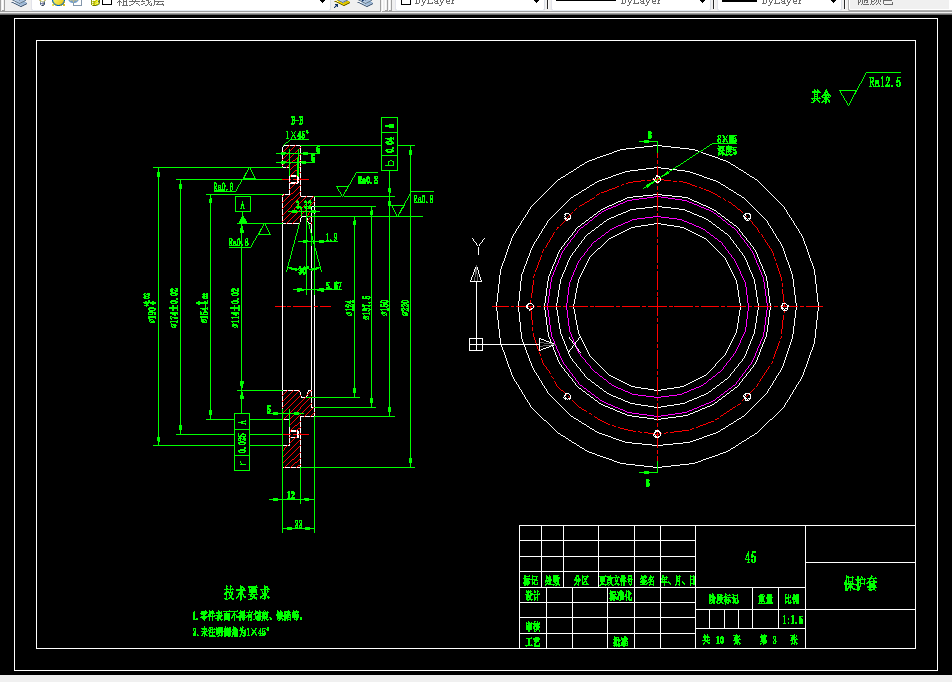Select the datum "A" box
Screen dimensions: 952x682
click(x=243, y=204)
